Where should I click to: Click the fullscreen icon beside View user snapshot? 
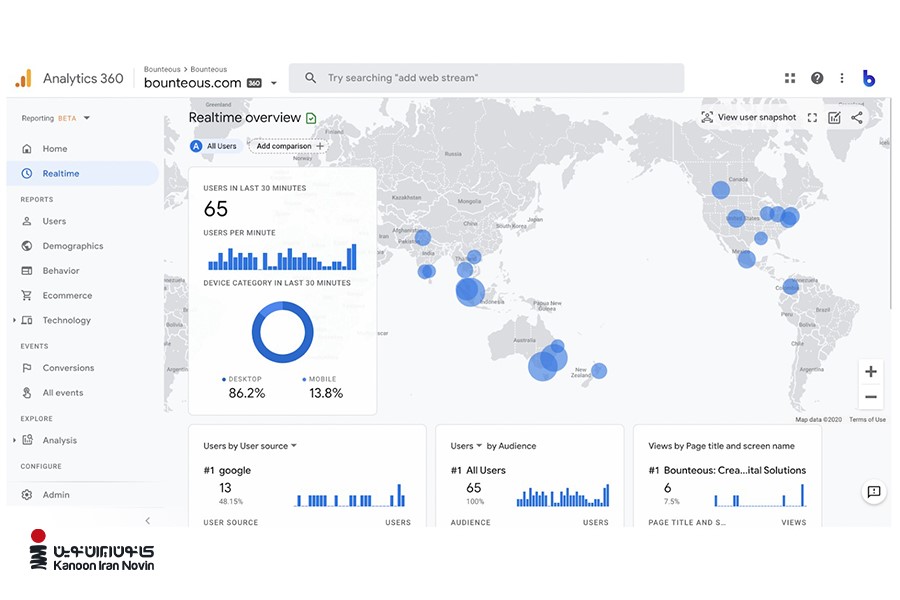(812, 118)
